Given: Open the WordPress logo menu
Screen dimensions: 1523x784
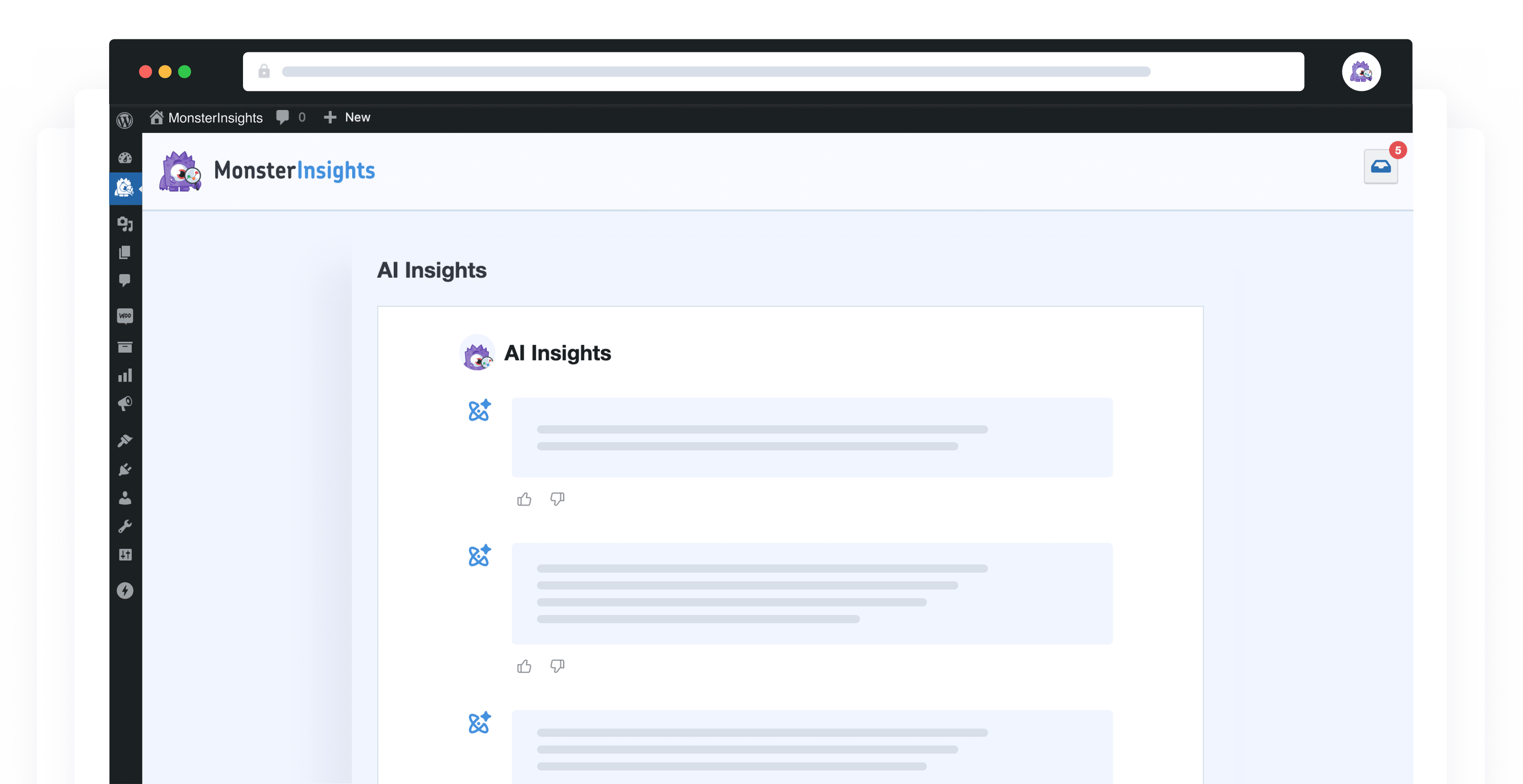Looking at the screenshot, I should 125,120.
